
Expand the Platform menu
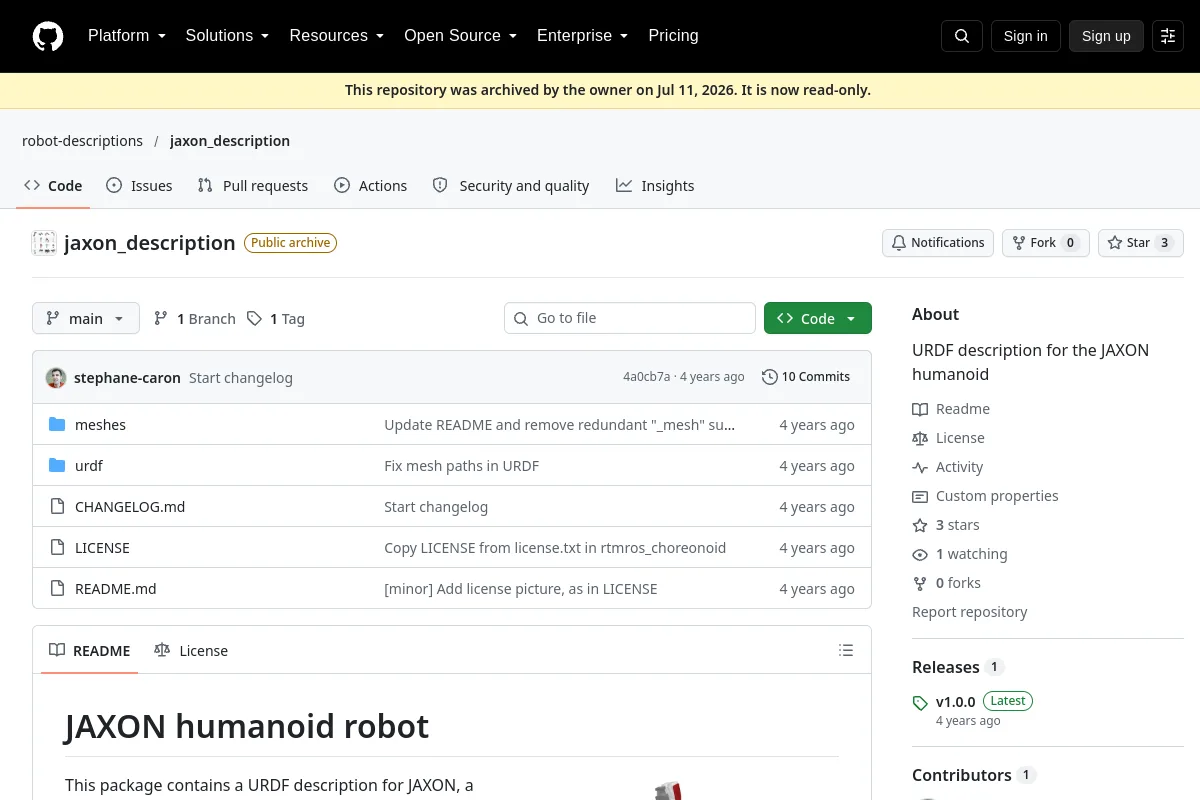point(126,36)
